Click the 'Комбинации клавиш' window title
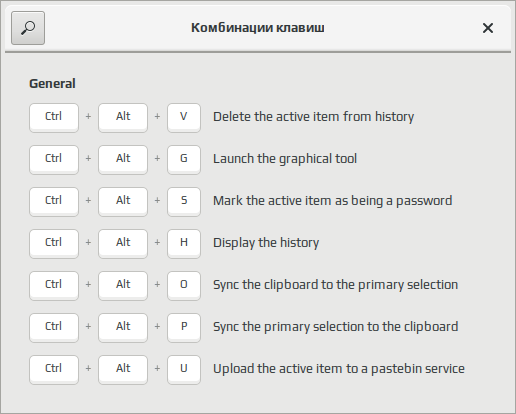This screenshot has height=414, width=516. [x=258, y=28]
